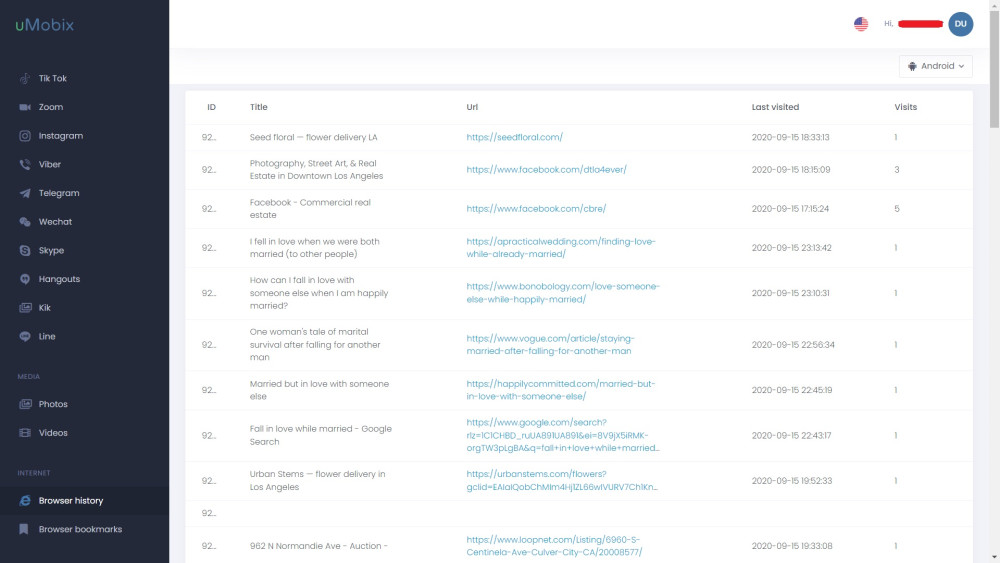Image resolution: width=1000 pixels, height=563 pixels.
Task: Click the uMobix logo
Action: [x=45, y=25]
